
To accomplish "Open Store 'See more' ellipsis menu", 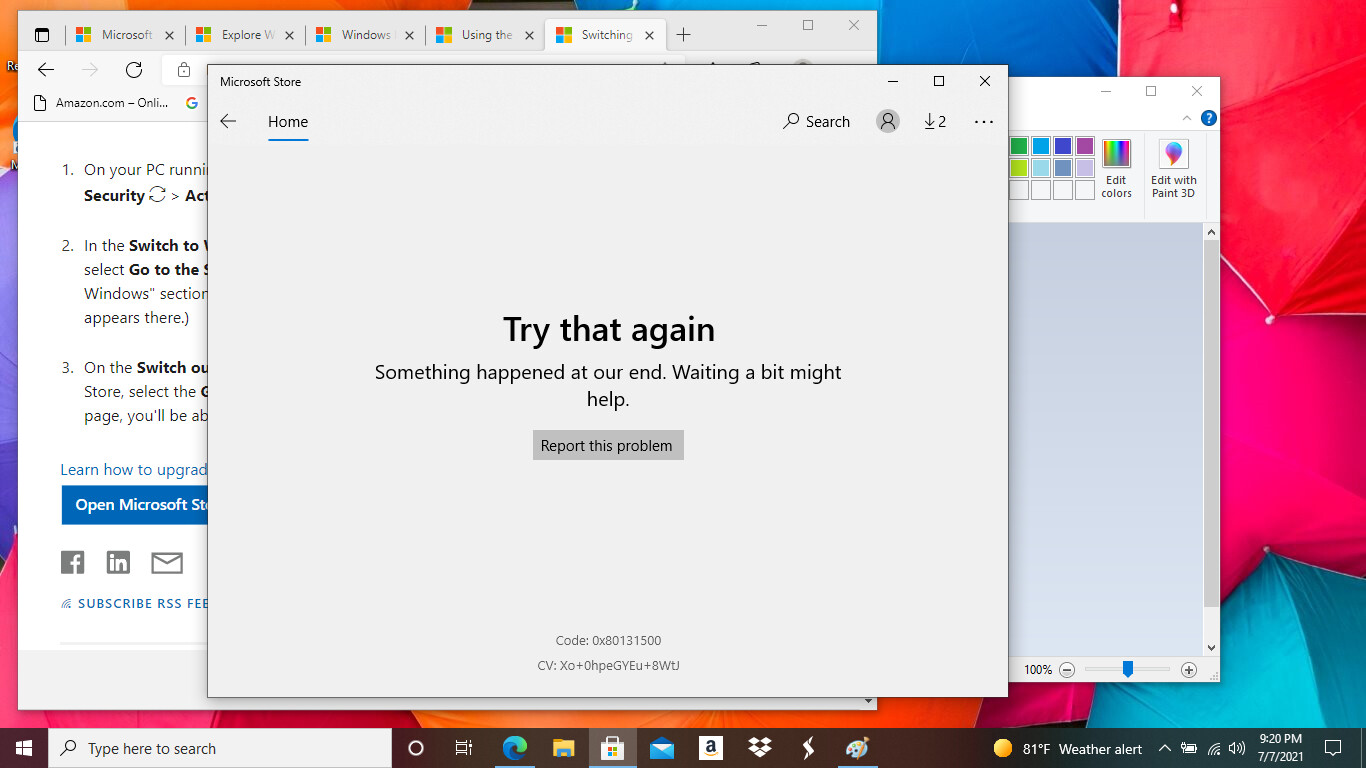I will 984,121.
